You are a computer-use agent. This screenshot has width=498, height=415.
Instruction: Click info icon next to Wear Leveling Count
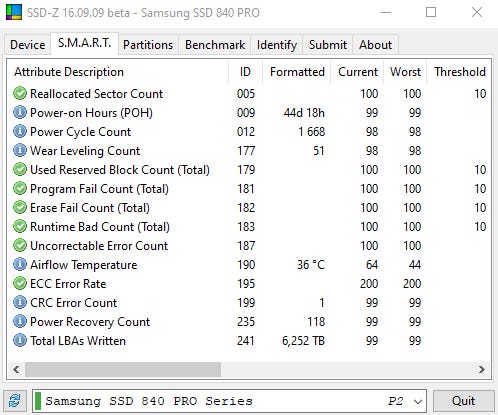pos(20,150)
